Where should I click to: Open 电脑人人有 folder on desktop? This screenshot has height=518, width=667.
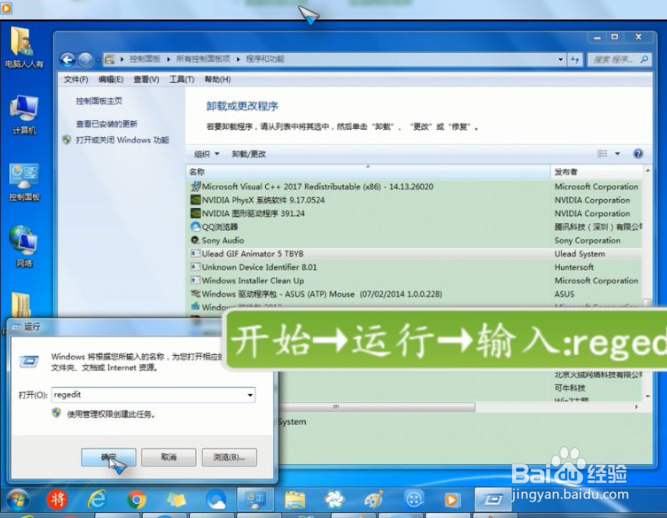pos(23,47)
